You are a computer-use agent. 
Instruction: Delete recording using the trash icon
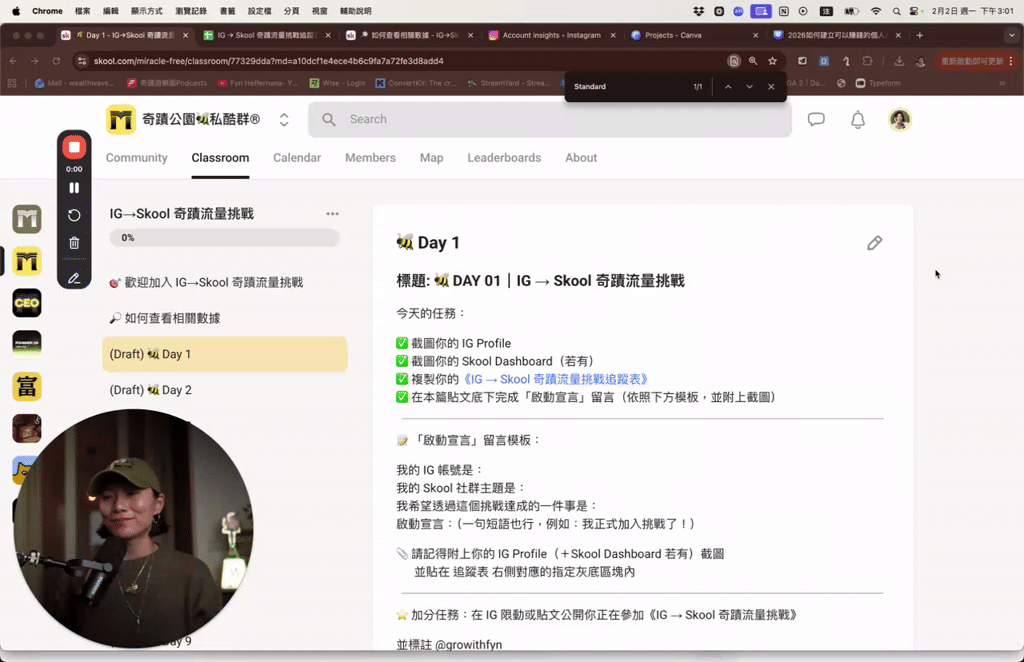coord(74,243)
